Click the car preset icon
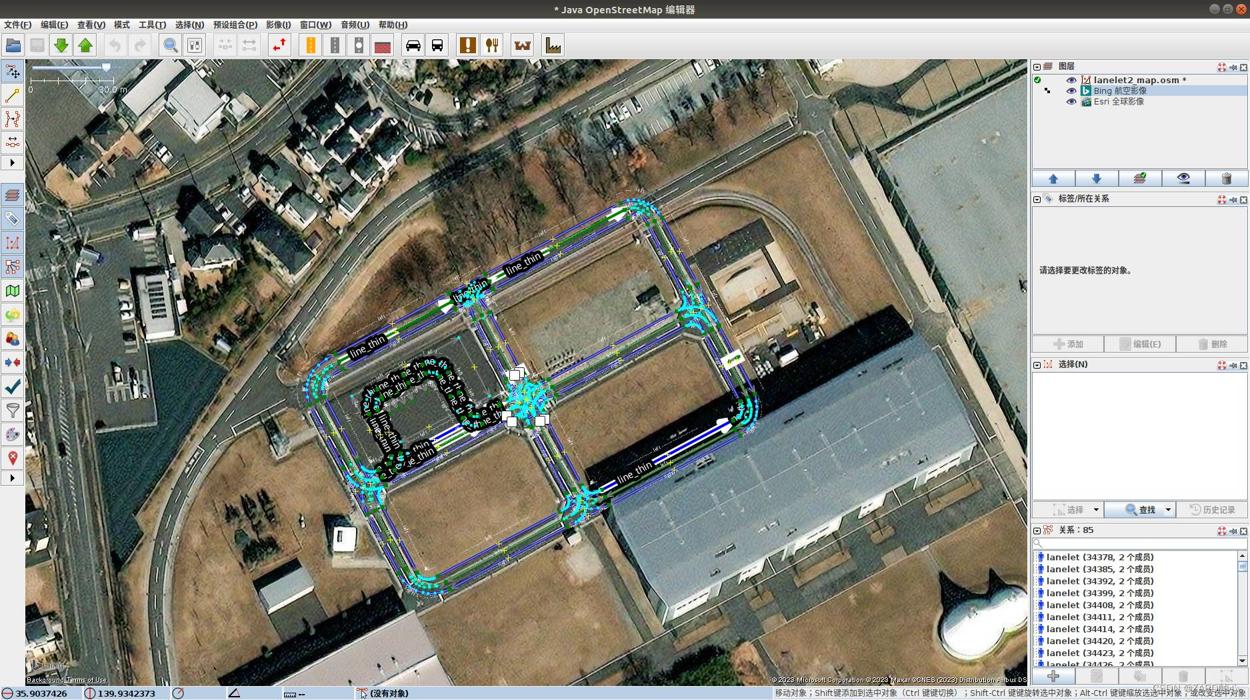1250x700 pixels. (x=413, y=45)
